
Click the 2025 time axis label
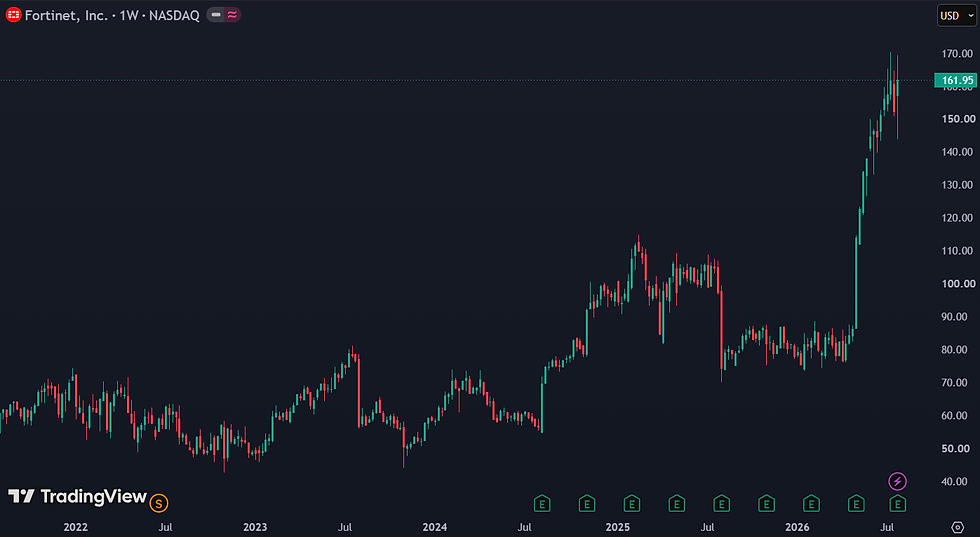(618, 528)
